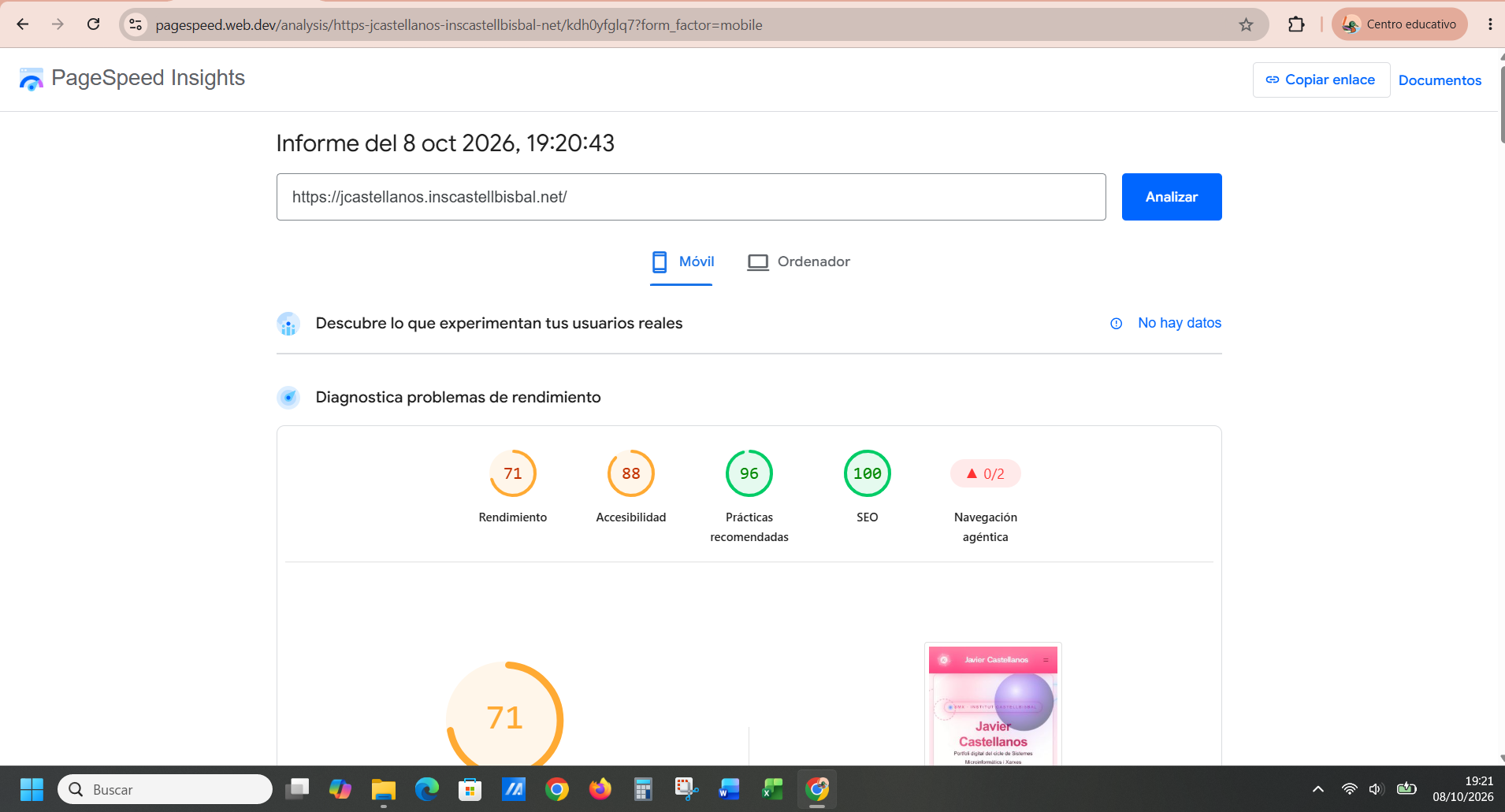Click the Analizar button

click(1172, 197)
